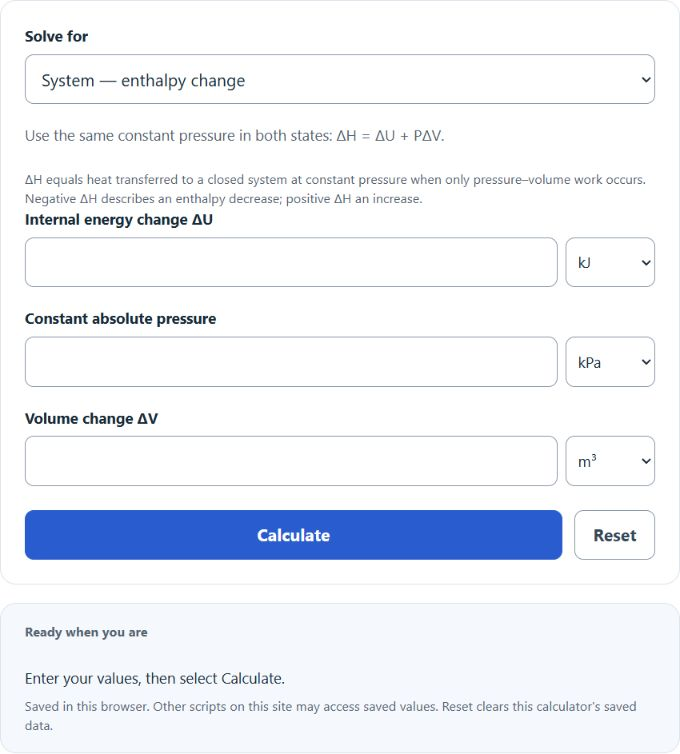This screenshot has width=680, height=754.
Task: Click the Saved in this browser note
Action: 330,716
